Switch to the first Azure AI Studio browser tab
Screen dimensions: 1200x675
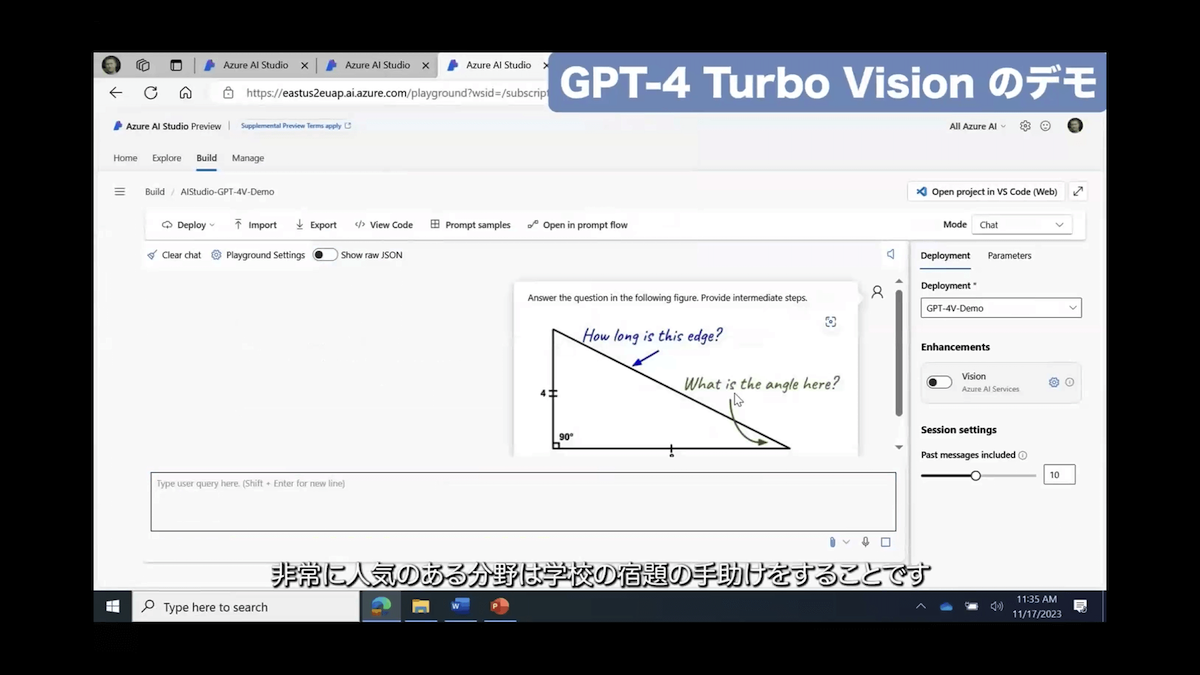click(x=255, y=65)
